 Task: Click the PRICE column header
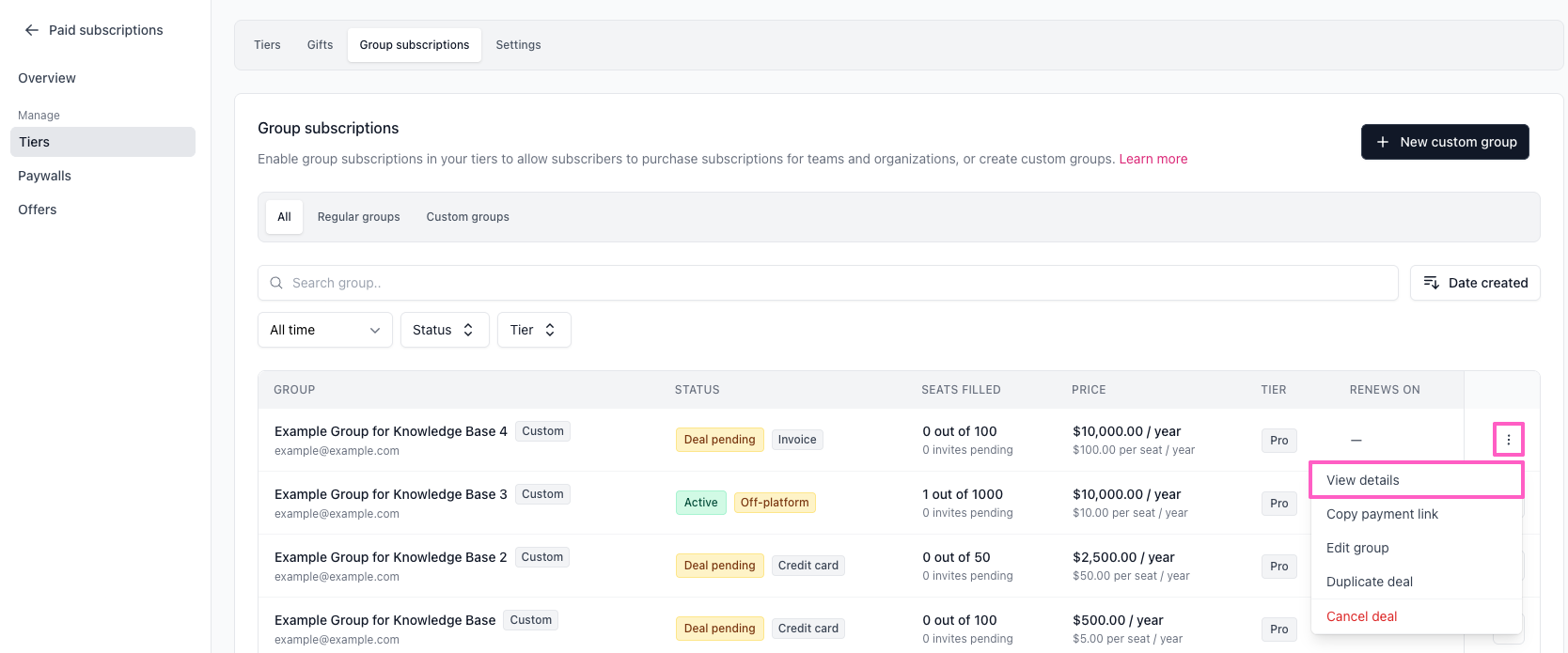[1089, 390]
